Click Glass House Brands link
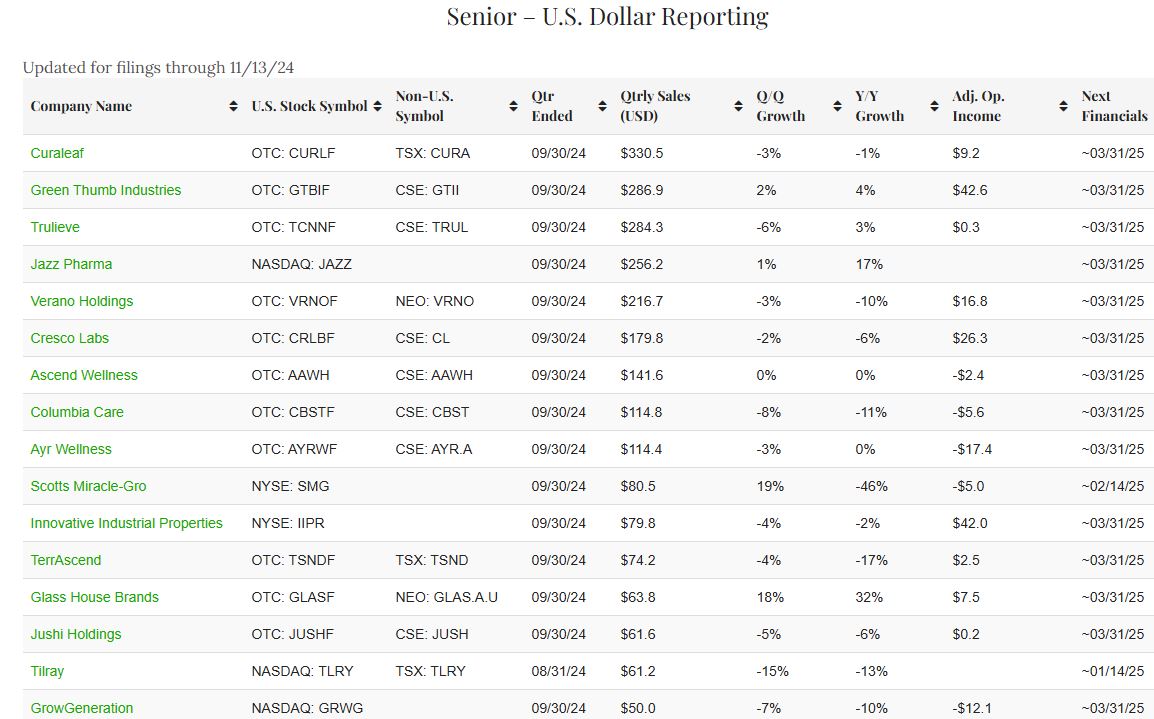Viewport: 1154px width, 719px height. pyautogui.click(x=95, y=597)
